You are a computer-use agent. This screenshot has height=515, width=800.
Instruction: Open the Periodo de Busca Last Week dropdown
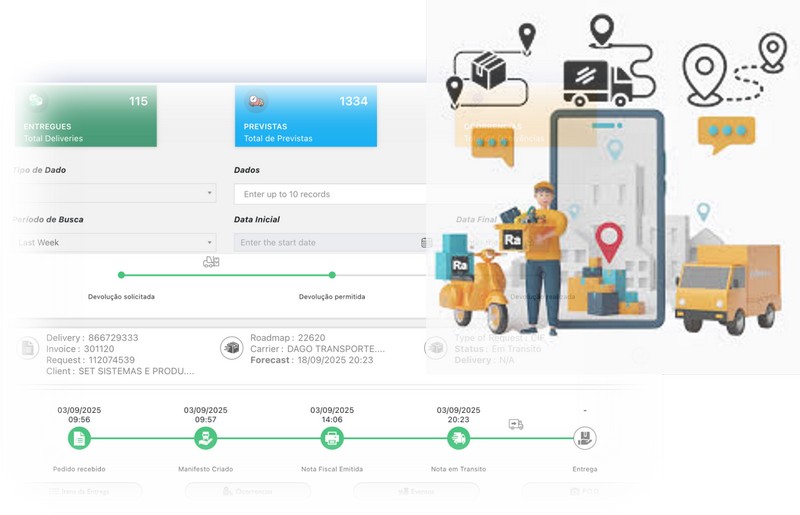(114, 242)
